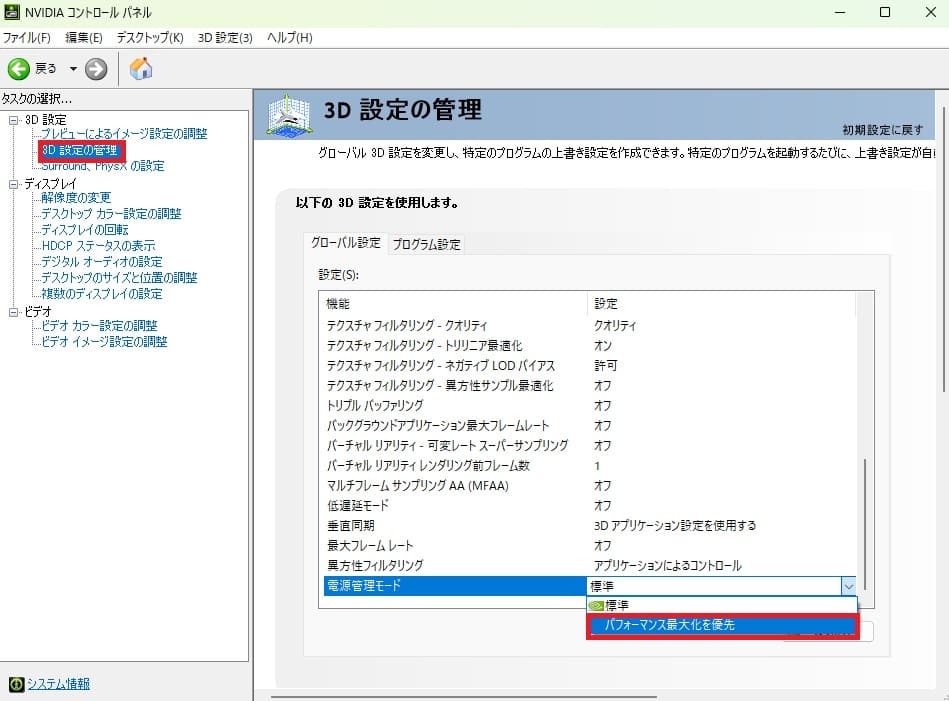
Task: Click the settings list vertical scrollbar thumb
Action: point(865,523)
